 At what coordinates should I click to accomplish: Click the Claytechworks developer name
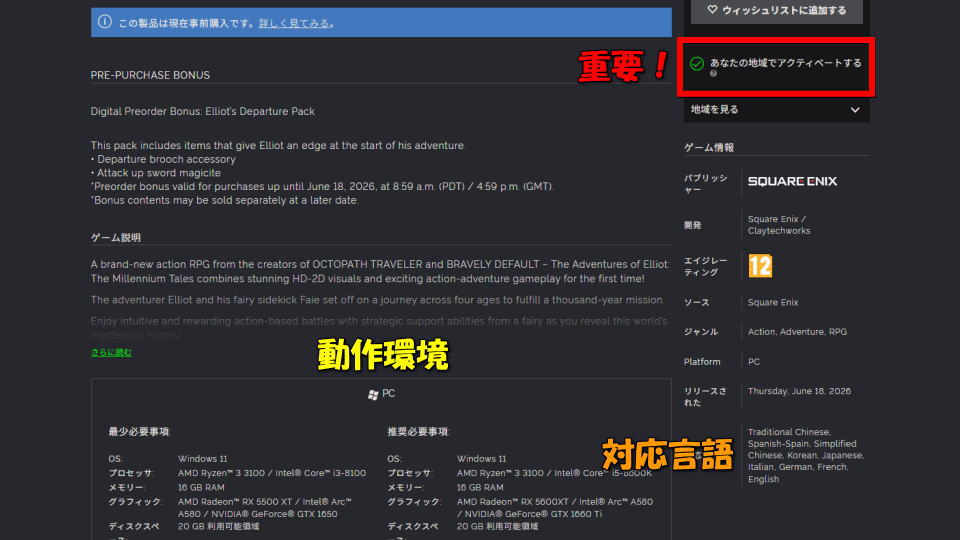tap(779, 231)
